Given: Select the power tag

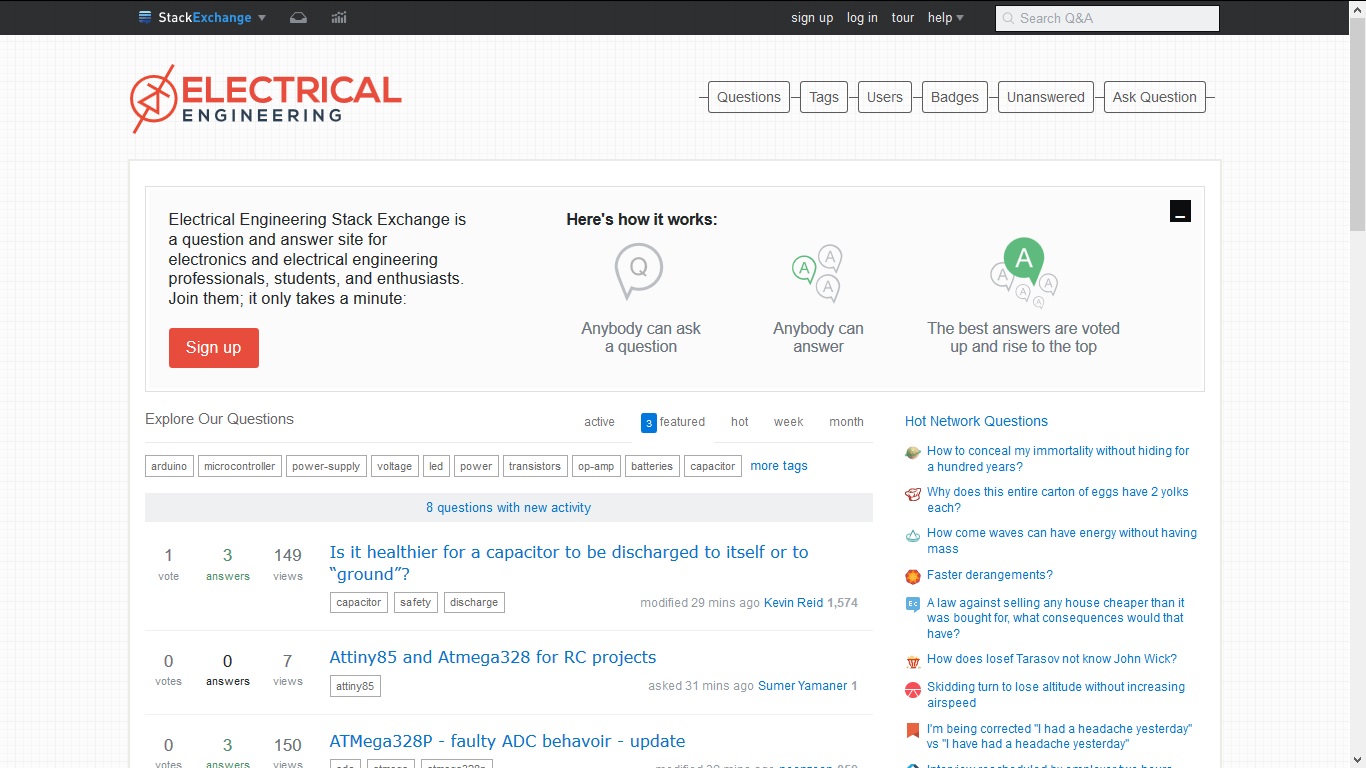Looking at the screenshot, I should pos(476,466).
